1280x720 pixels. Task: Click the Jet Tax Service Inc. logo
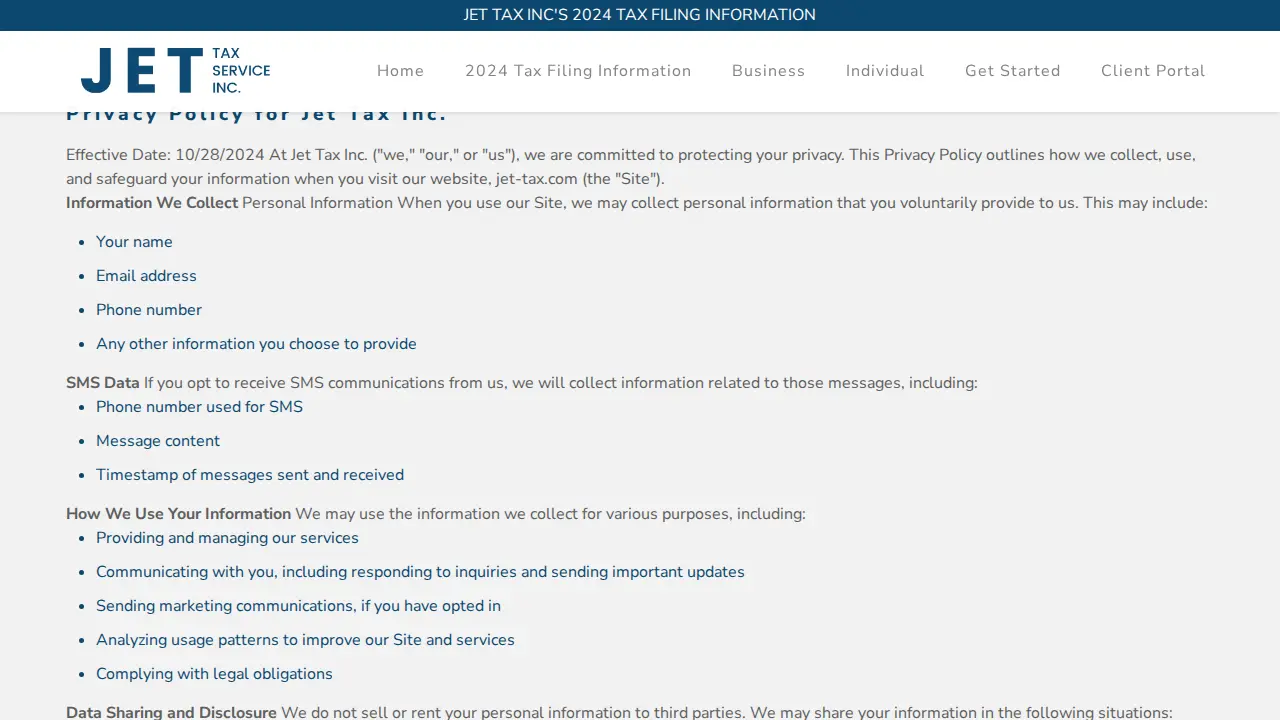point(176,71)
